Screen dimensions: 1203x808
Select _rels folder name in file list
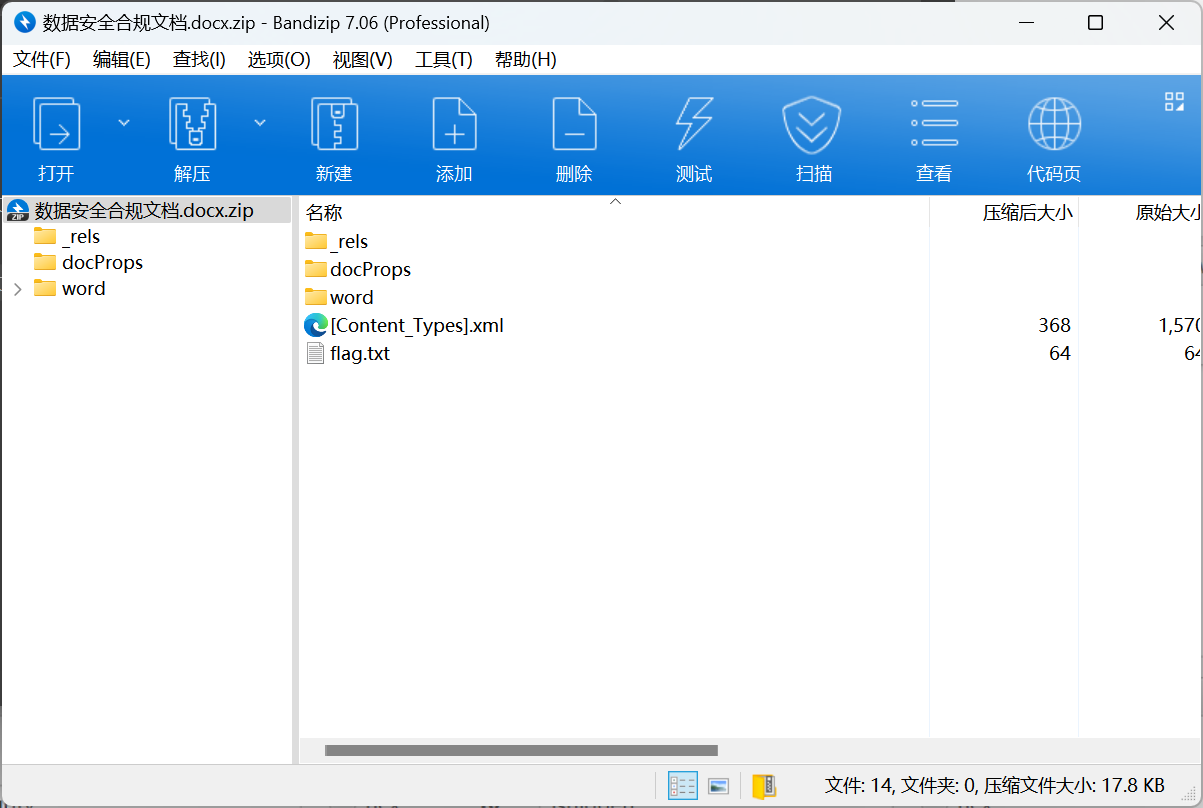(349, 241)
